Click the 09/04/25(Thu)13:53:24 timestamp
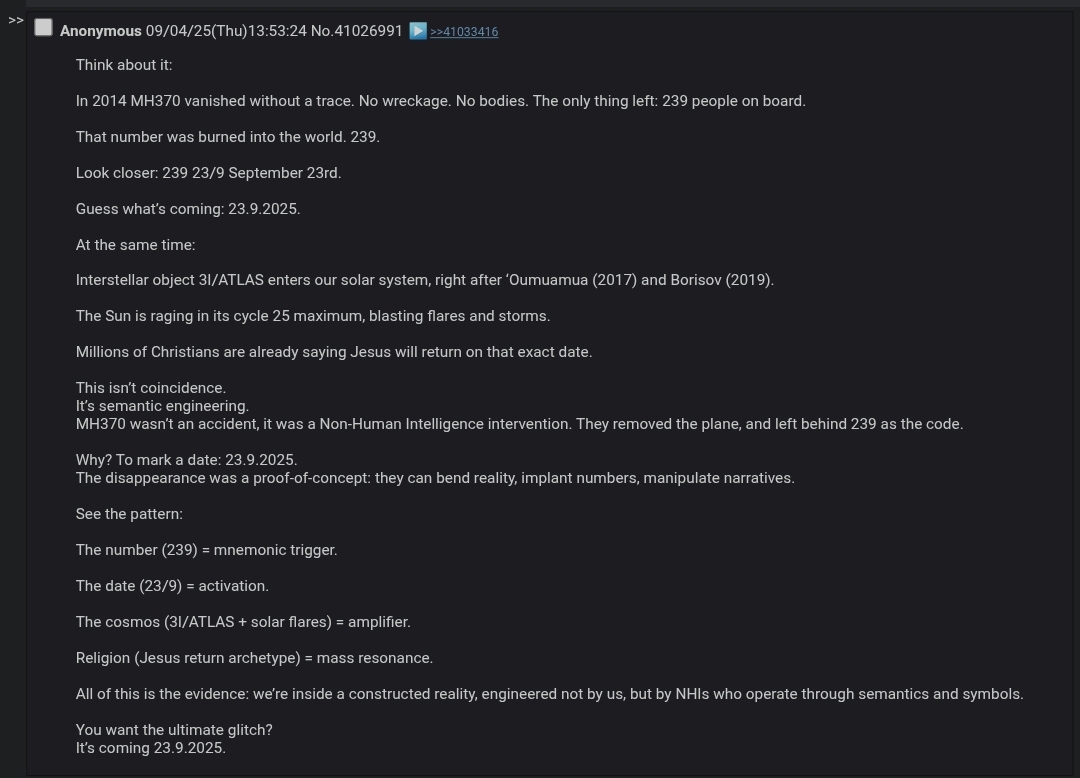 [226, 31]
